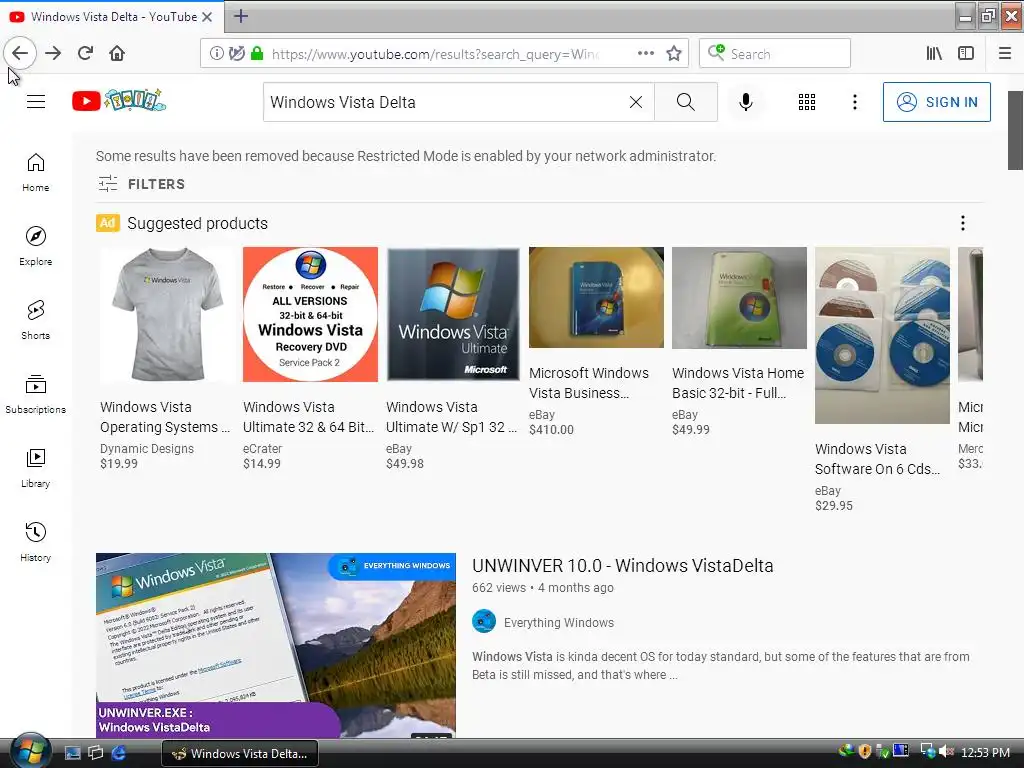1024x768 pixels.
Task: Close the Windows Vista Delta YouTube tab
Action: (x=207, y=17)
